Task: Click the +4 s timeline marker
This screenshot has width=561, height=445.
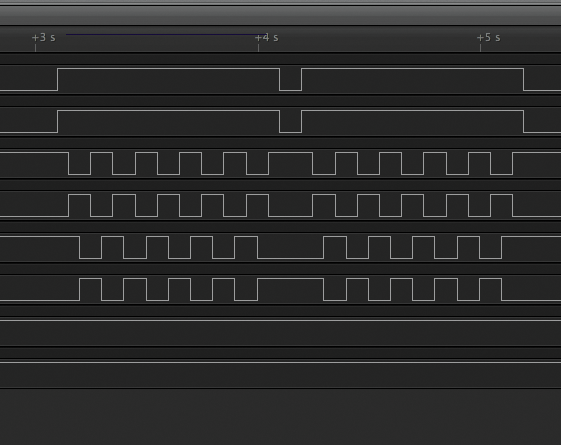Action: [267, 38]
